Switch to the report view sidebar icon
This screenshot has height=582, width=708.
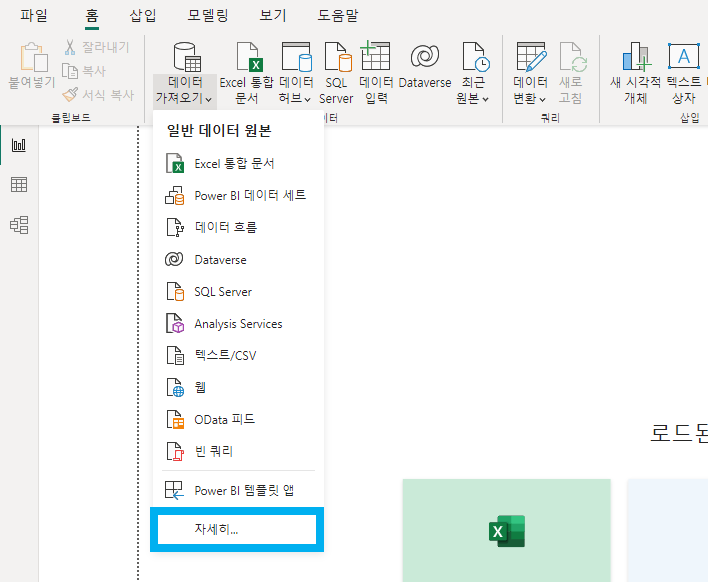pyautogui.click(x=19, y=145)
